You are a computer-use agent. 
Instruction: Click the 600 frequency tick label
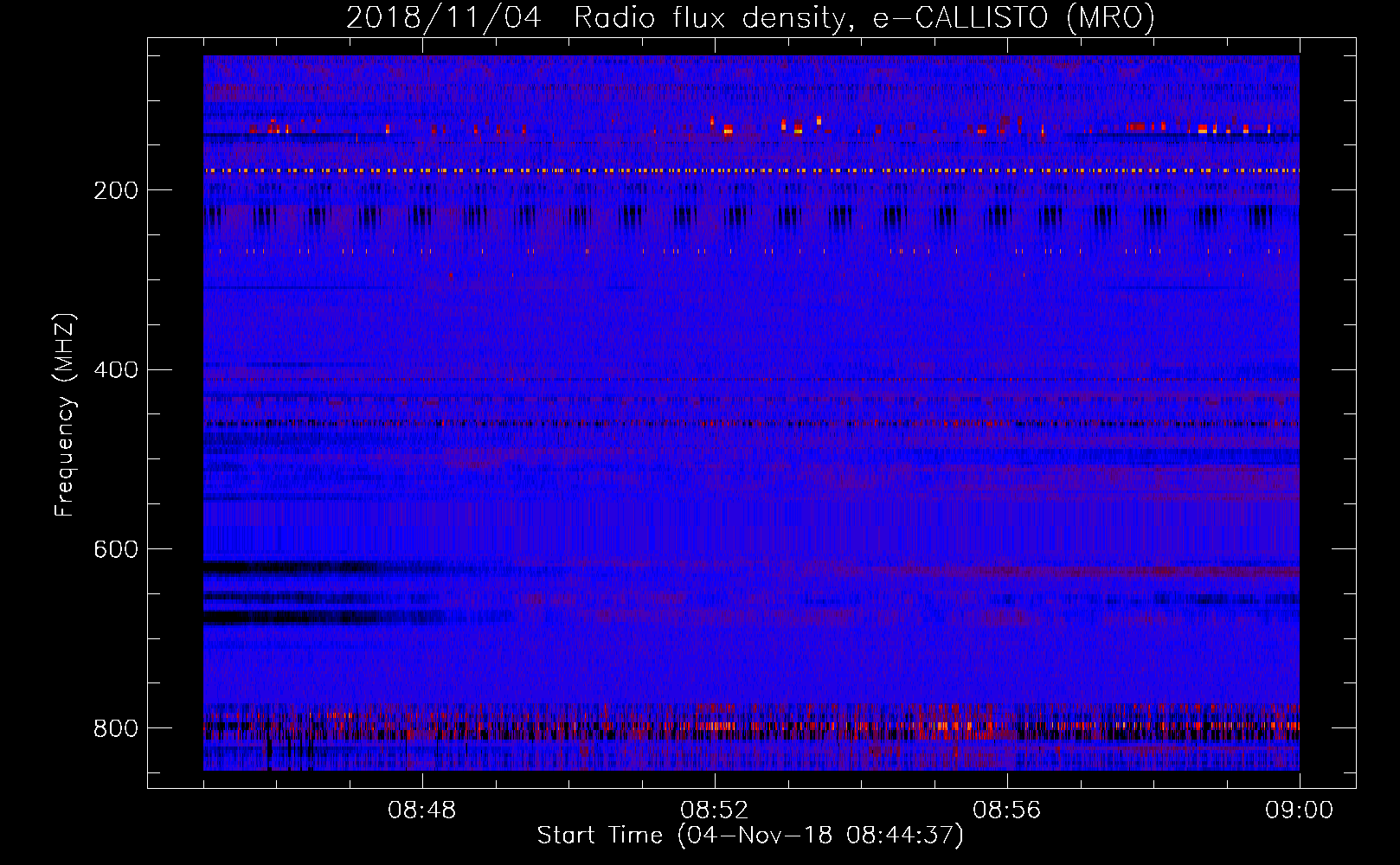(x=116, y=549)
